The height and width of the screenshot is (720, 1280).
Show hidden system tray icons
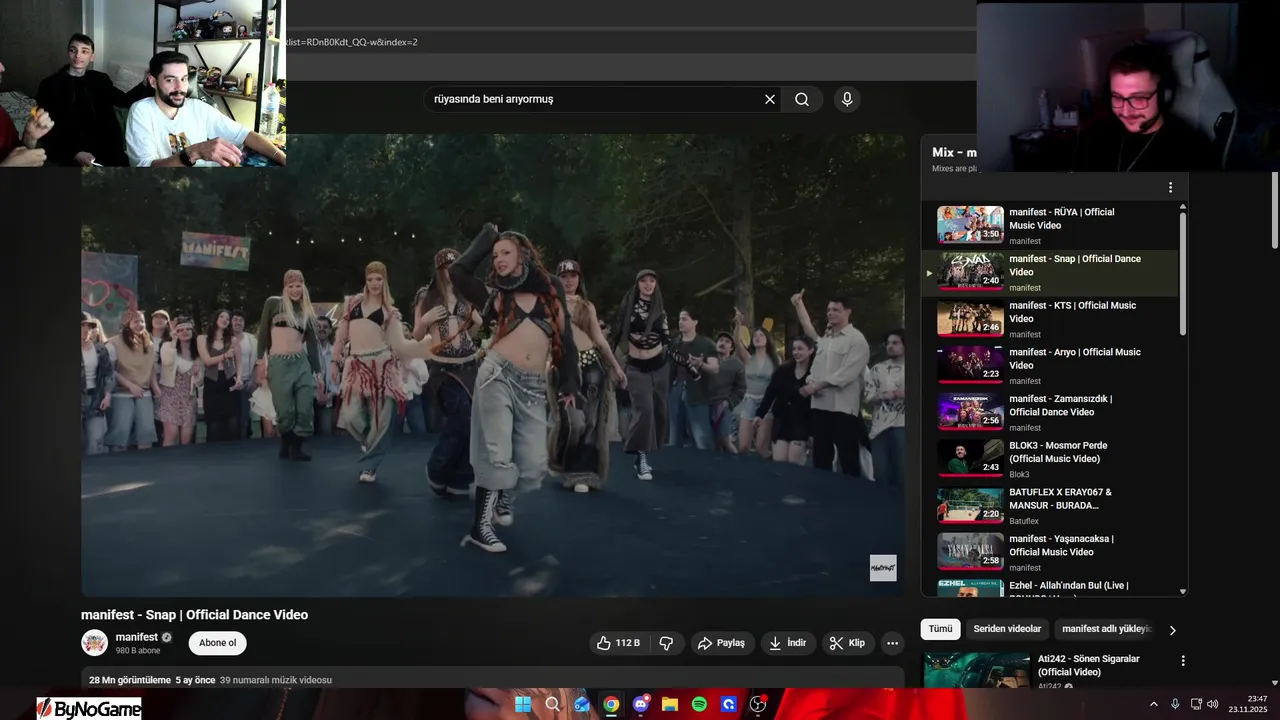pyautogui.click(x=1154, y=704)
